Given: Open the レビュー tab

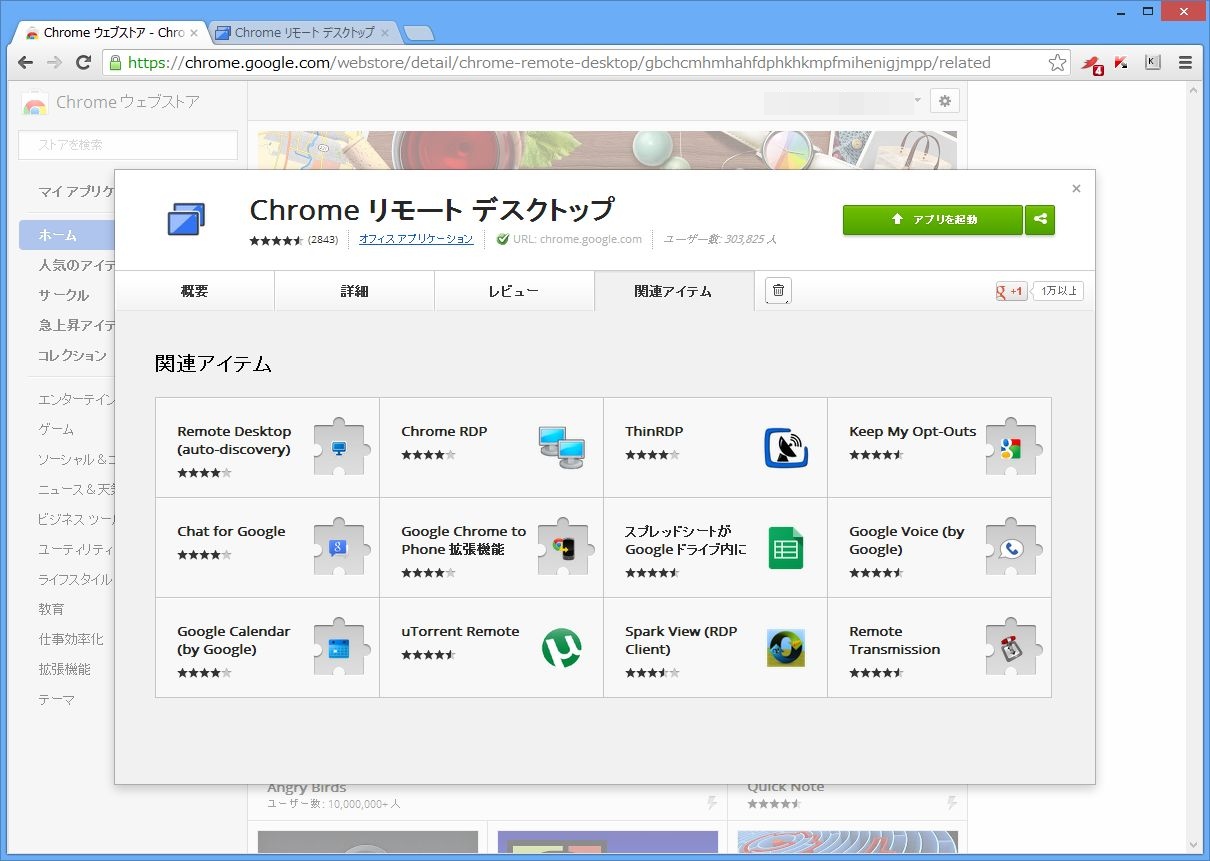Looking at the screenshot, I should [x=514, y=291].
